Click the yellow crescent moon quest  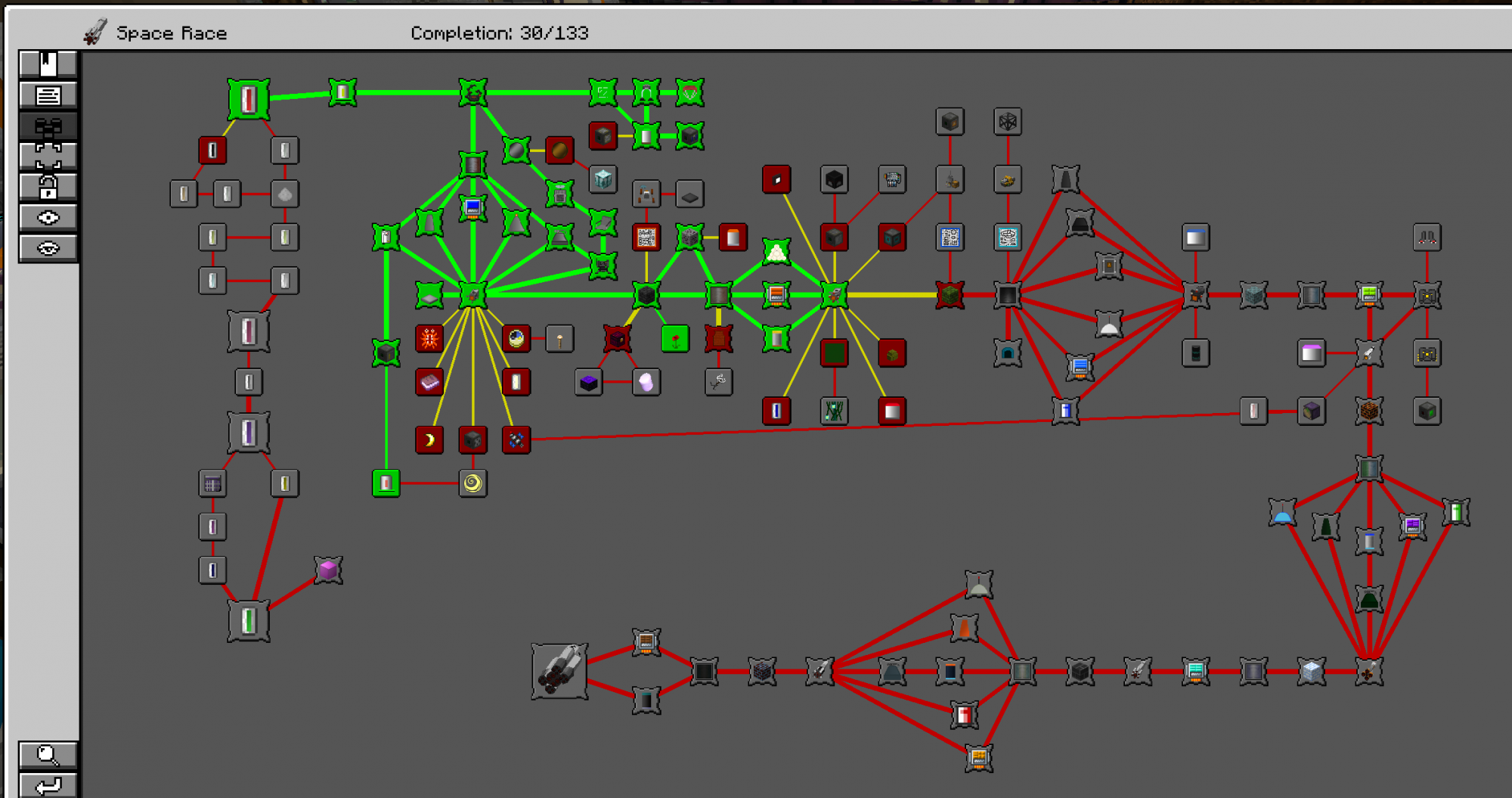pos(429,440)
